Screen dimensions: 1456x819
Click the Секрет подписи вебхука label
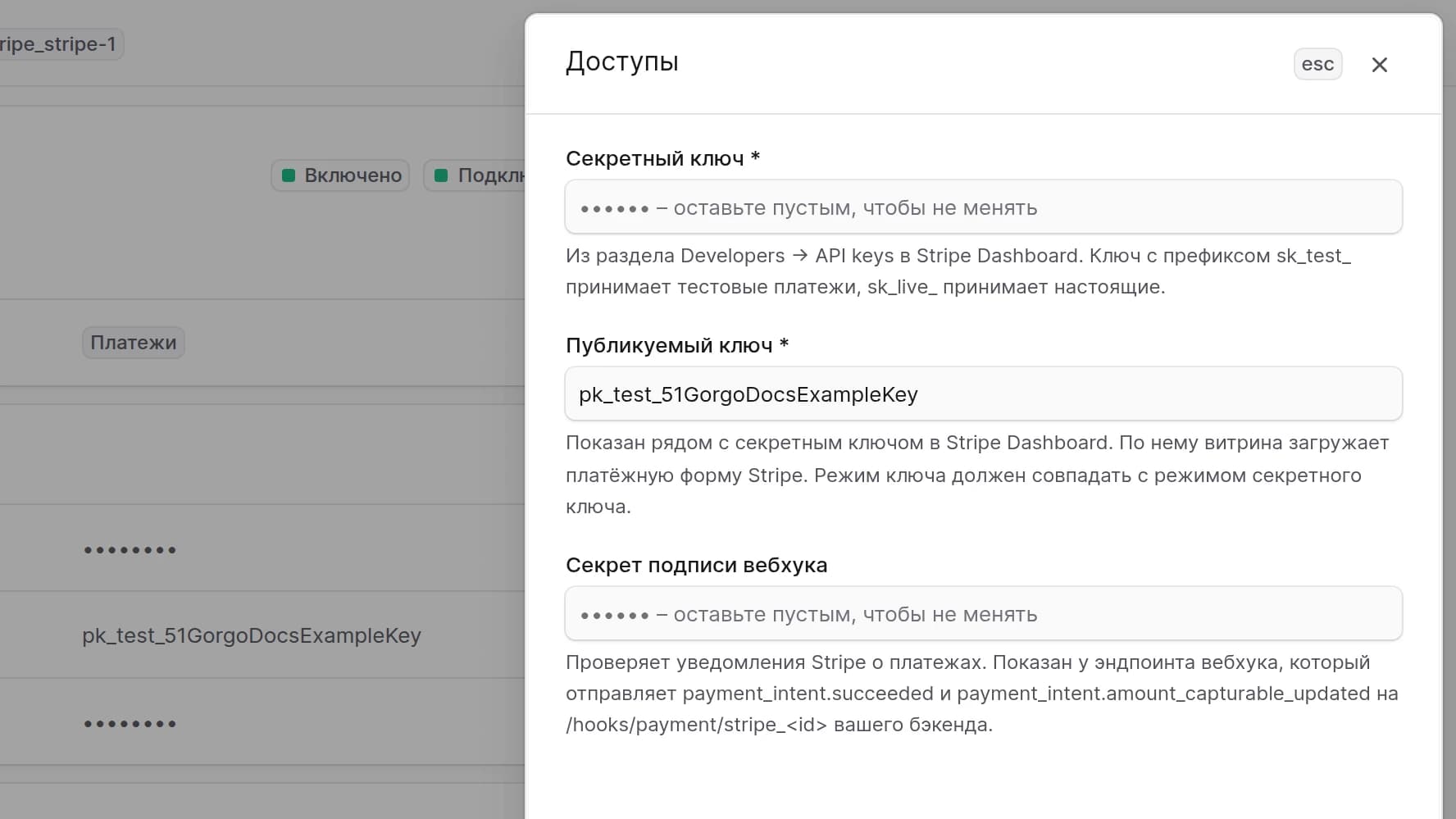696,565
